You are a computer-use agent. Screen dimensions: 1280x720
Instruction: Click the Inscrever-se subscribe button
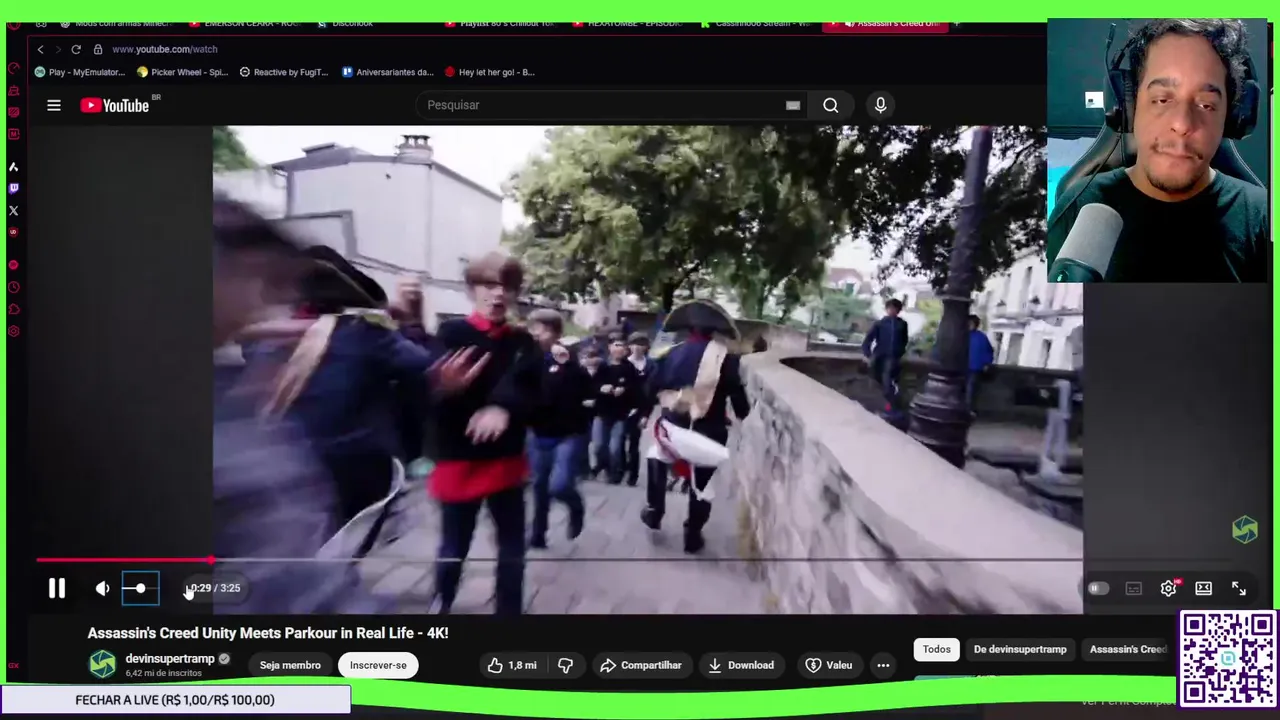pyautogui.click(x=378, y=665)
